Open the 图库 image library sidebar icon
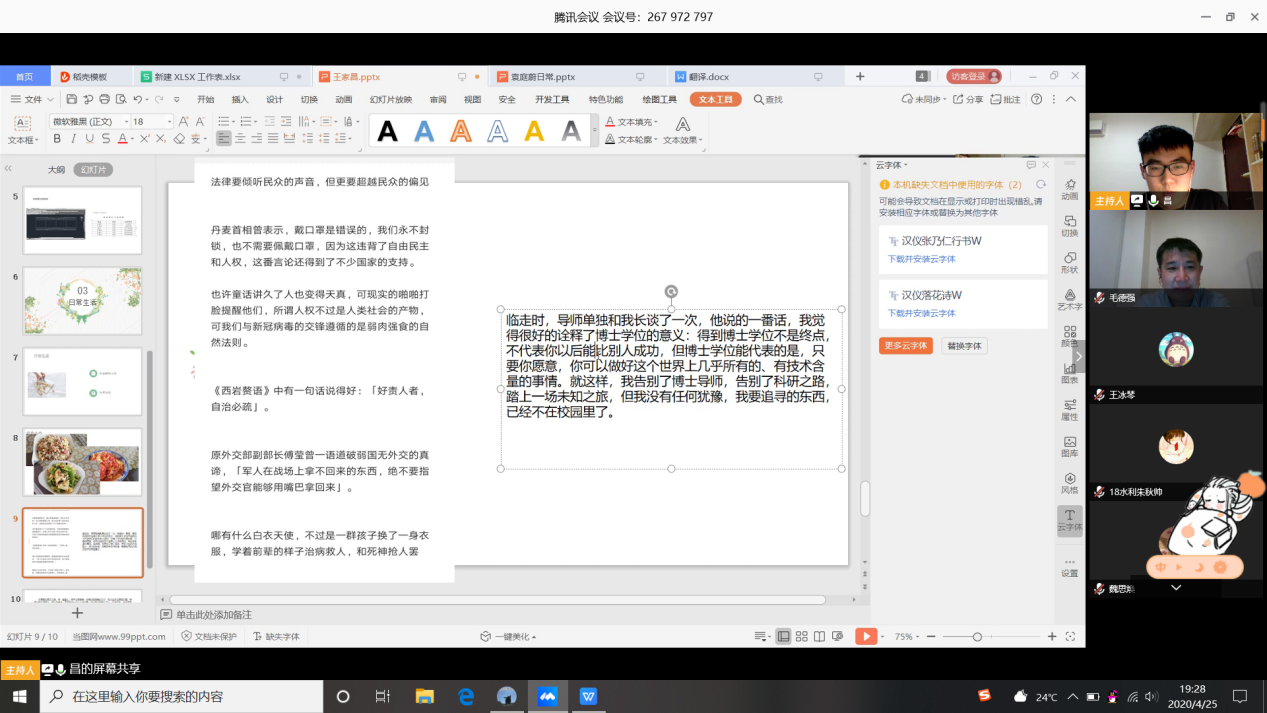1267x713 pixels. [x=1069, y=446]
